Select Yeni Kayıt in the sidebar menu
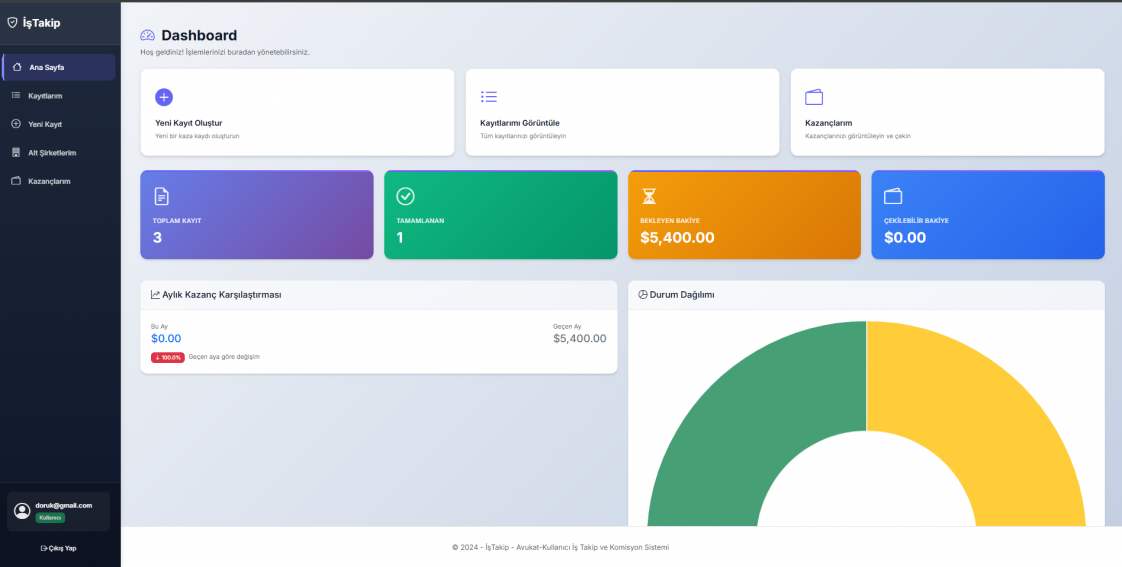The height and width of the screenshot is (567, 1122). tap(45, 124)
